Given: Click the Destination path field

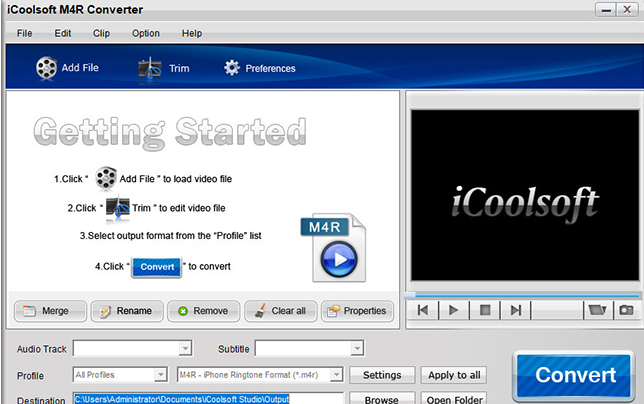Looking at the screenshot, I should 208,399.
